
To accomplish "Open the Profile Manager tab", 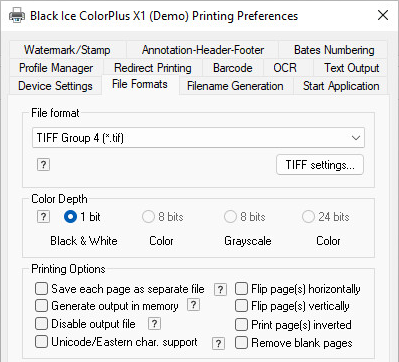I will 56,68.
